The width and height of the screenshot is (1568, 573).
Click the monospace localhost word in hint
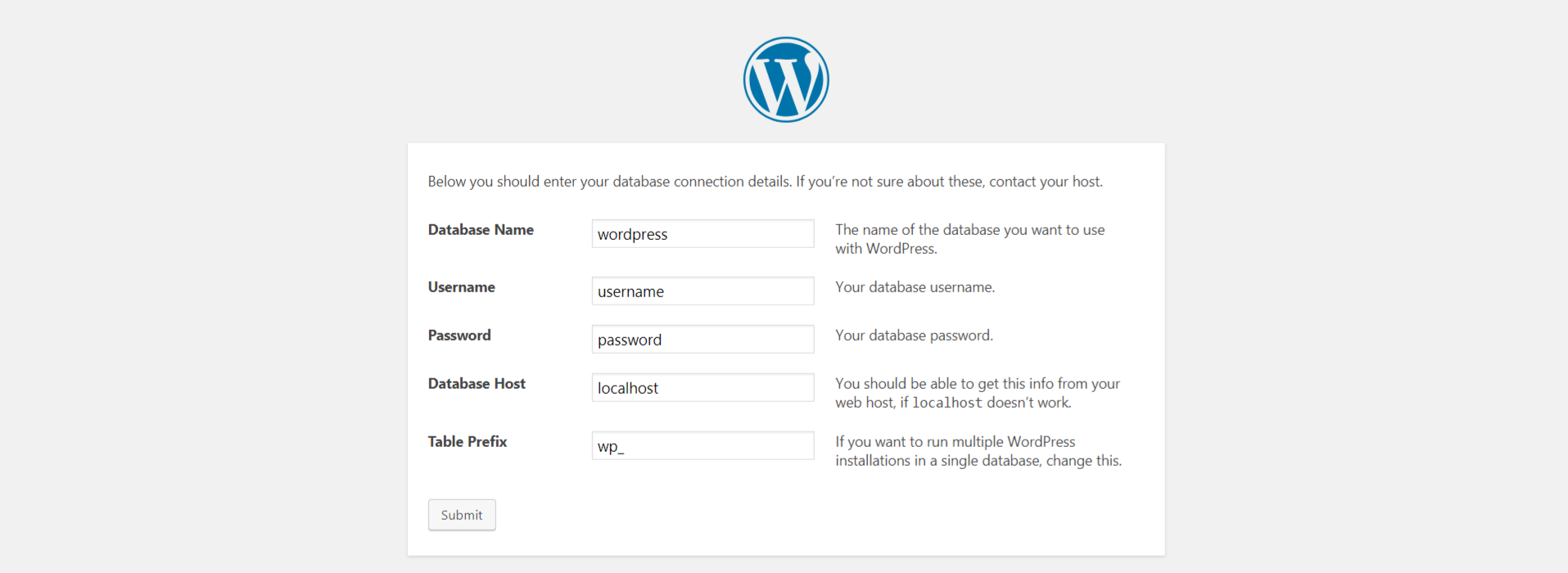click(947, 403)
